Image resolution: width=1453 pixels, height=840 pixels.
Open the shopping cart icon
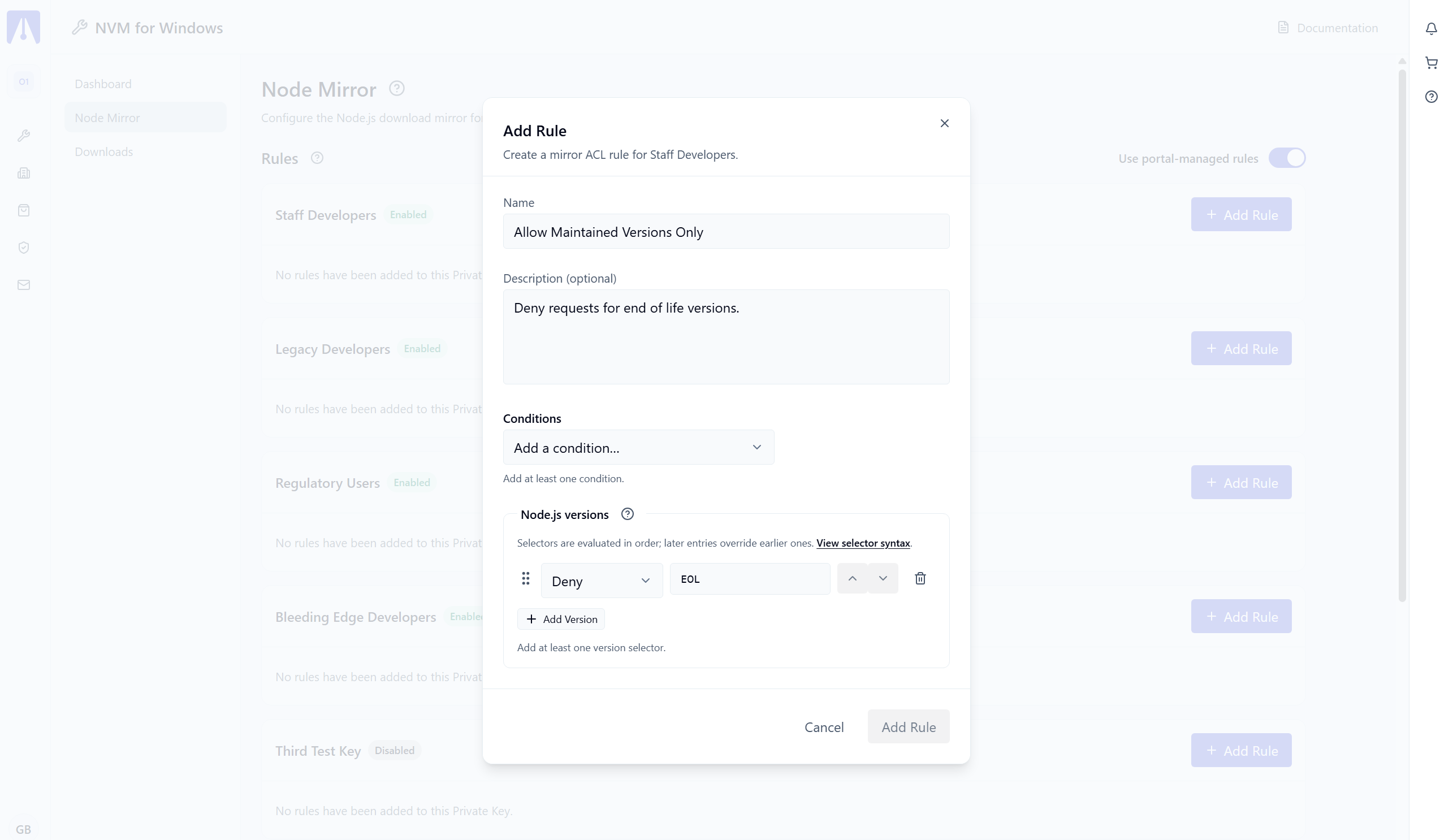coord(1431,62)
